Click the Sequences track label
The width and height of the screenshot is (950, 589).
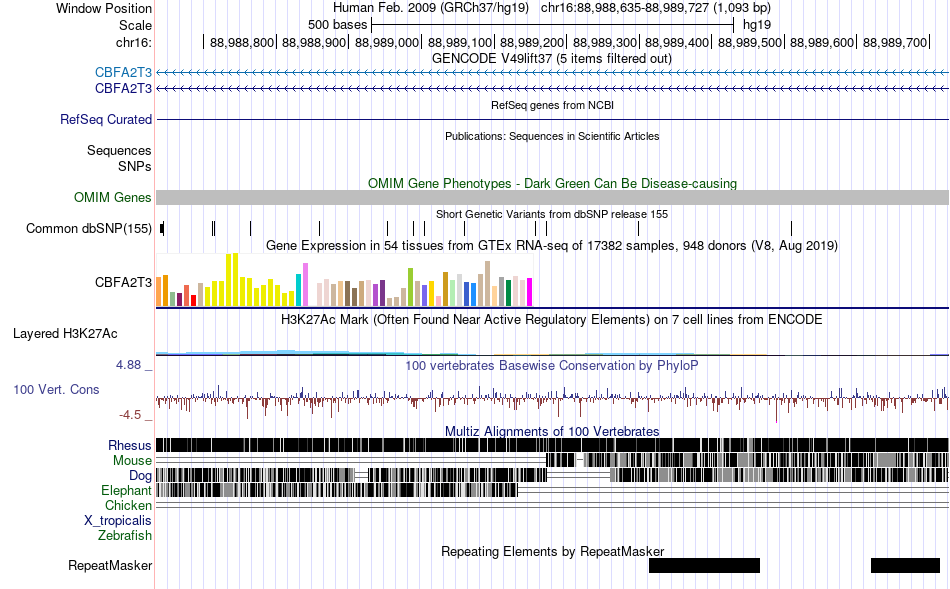point(119,150)
